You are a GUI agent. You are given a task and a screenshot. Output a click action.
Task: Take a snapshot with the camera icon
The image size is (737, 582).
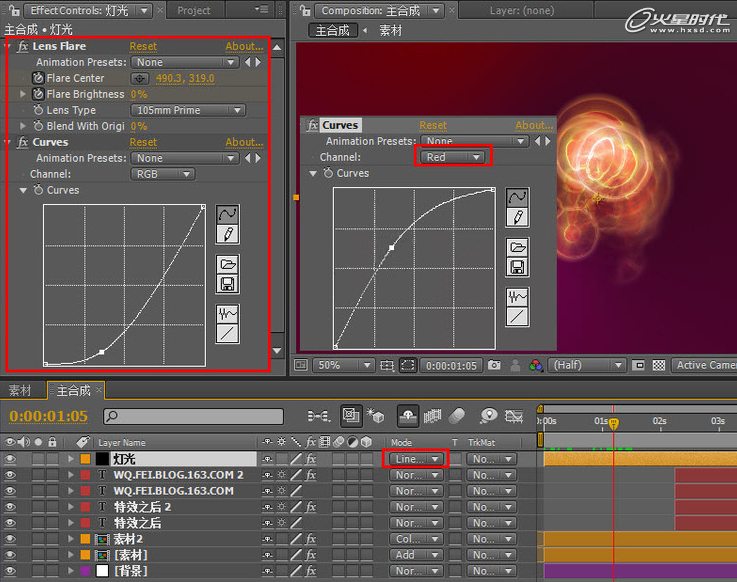(x=494, y=365)
